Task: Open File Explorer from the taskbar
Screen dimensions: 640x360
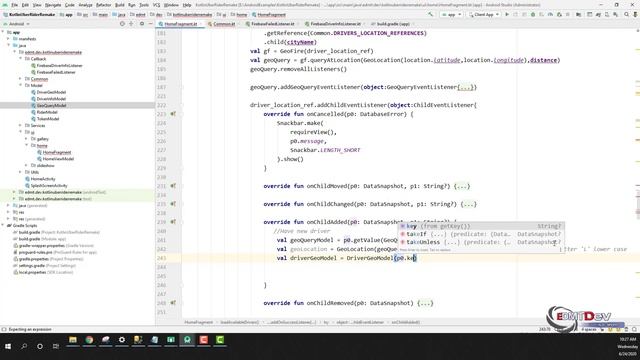Action: pos(73,340)
